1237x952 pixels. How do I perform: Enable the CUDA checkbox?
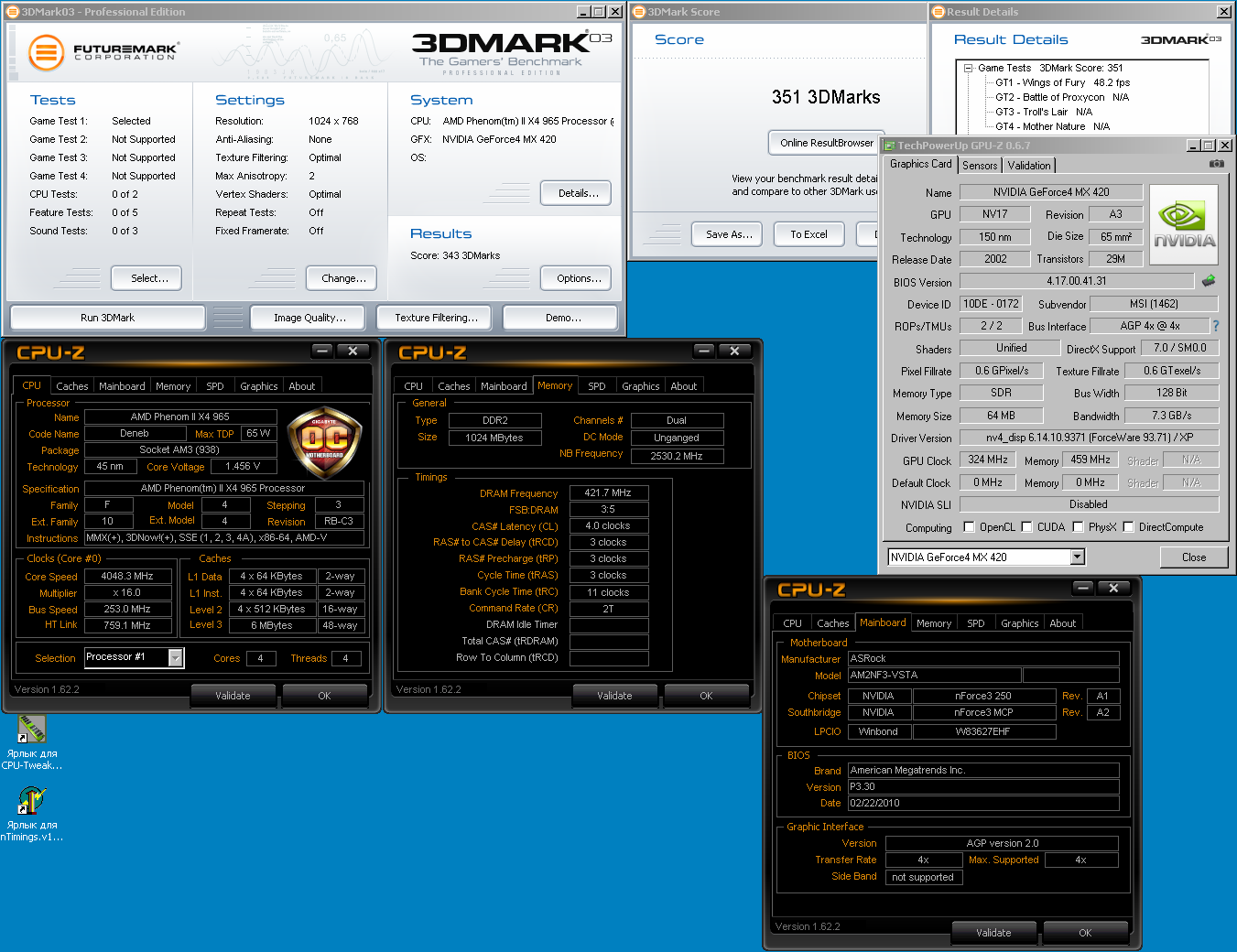1026,527
